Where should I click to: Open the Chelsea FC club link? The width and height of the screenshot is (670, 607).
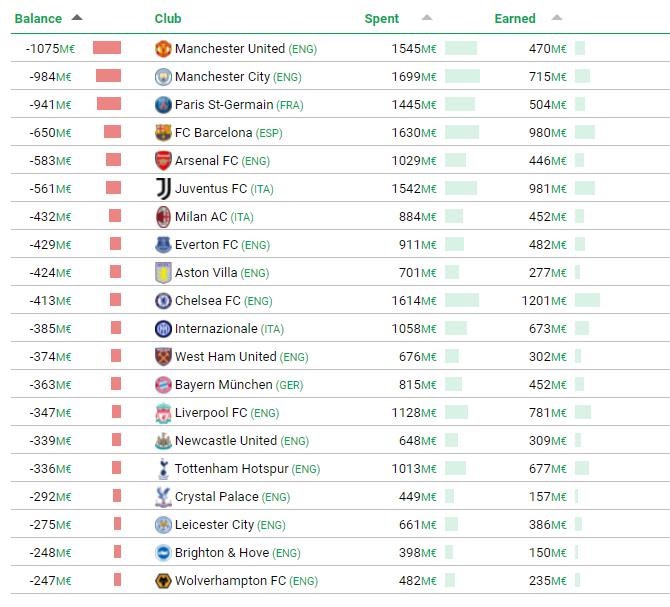[x=208, y=301]
